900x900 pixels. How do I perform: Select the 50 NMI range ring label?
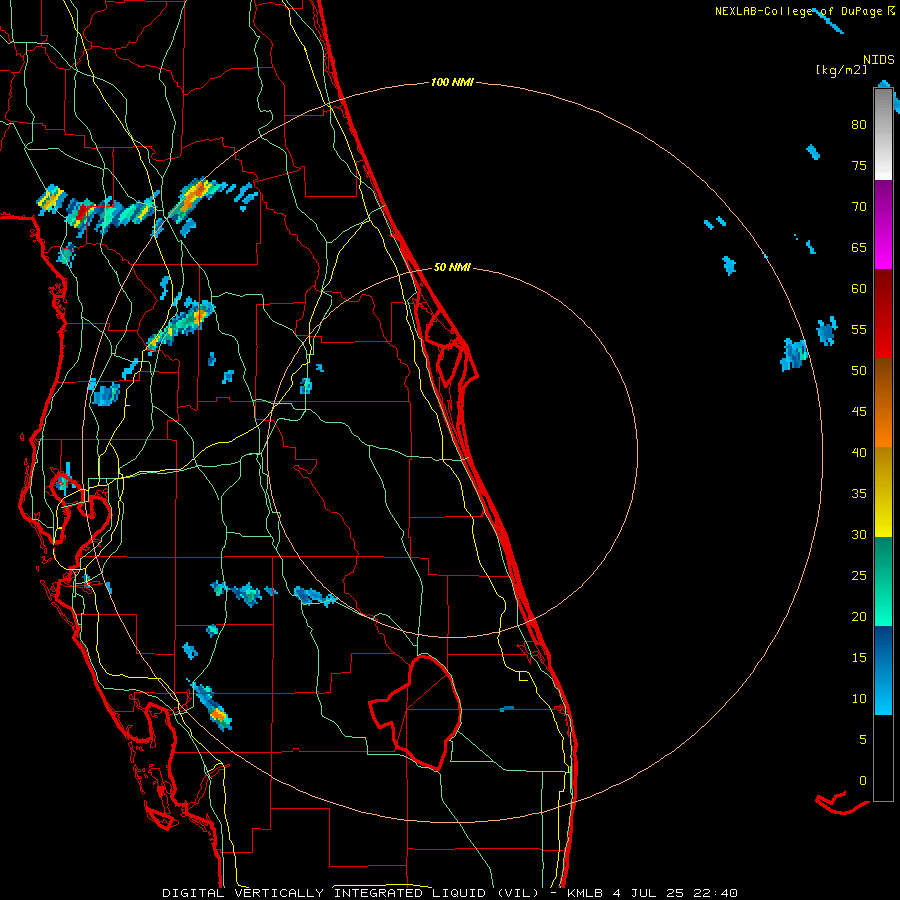[x=452, y=267]
